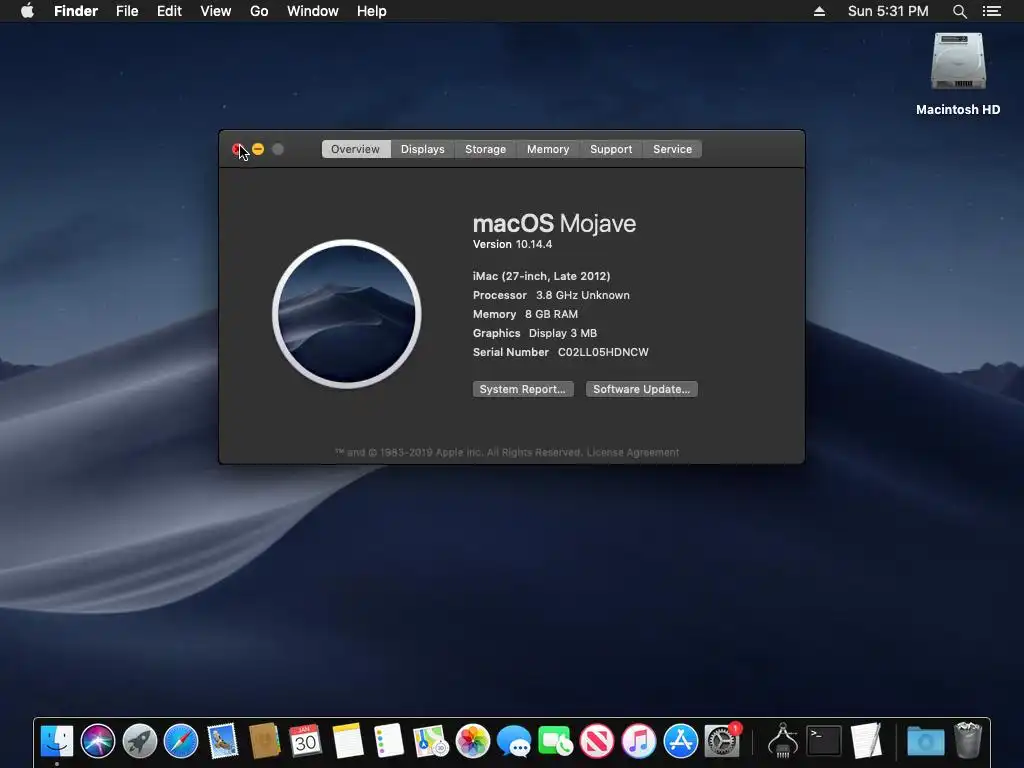
Task: Open Launchpad rocket icon
Action: click(x=140, y=741)
